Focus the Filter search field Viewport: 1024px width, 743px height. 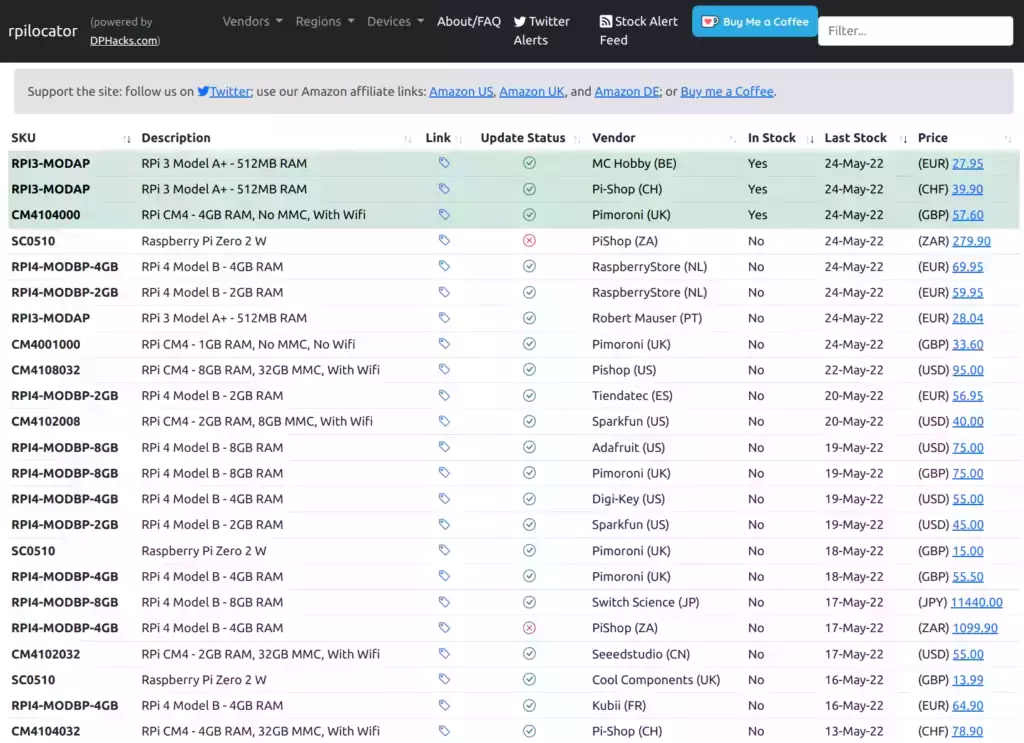coord(915,31)
